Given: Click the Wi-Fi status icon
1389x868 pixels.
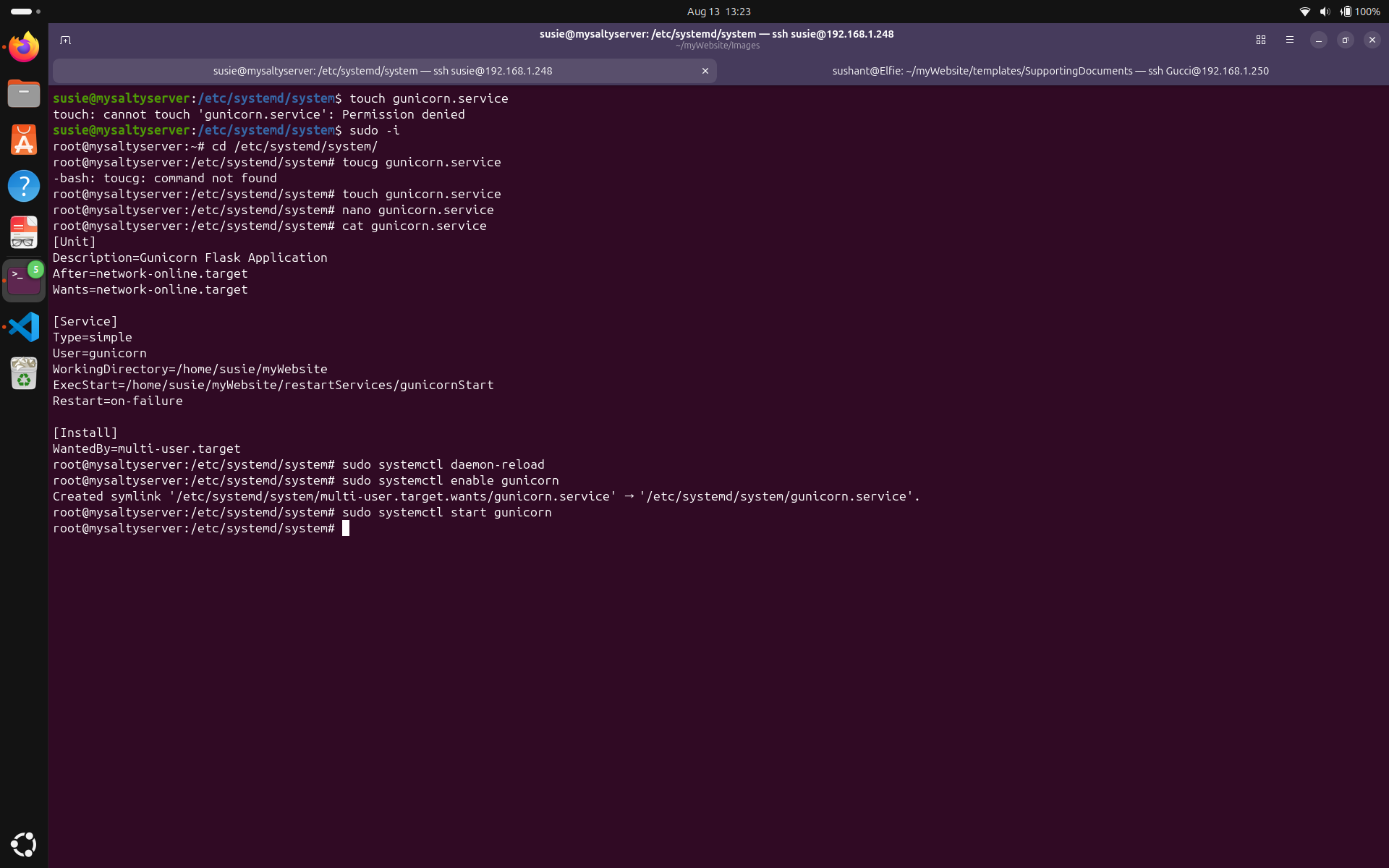Looking at the screenshot, I should pyautogui.click(x=1305, y=12).
